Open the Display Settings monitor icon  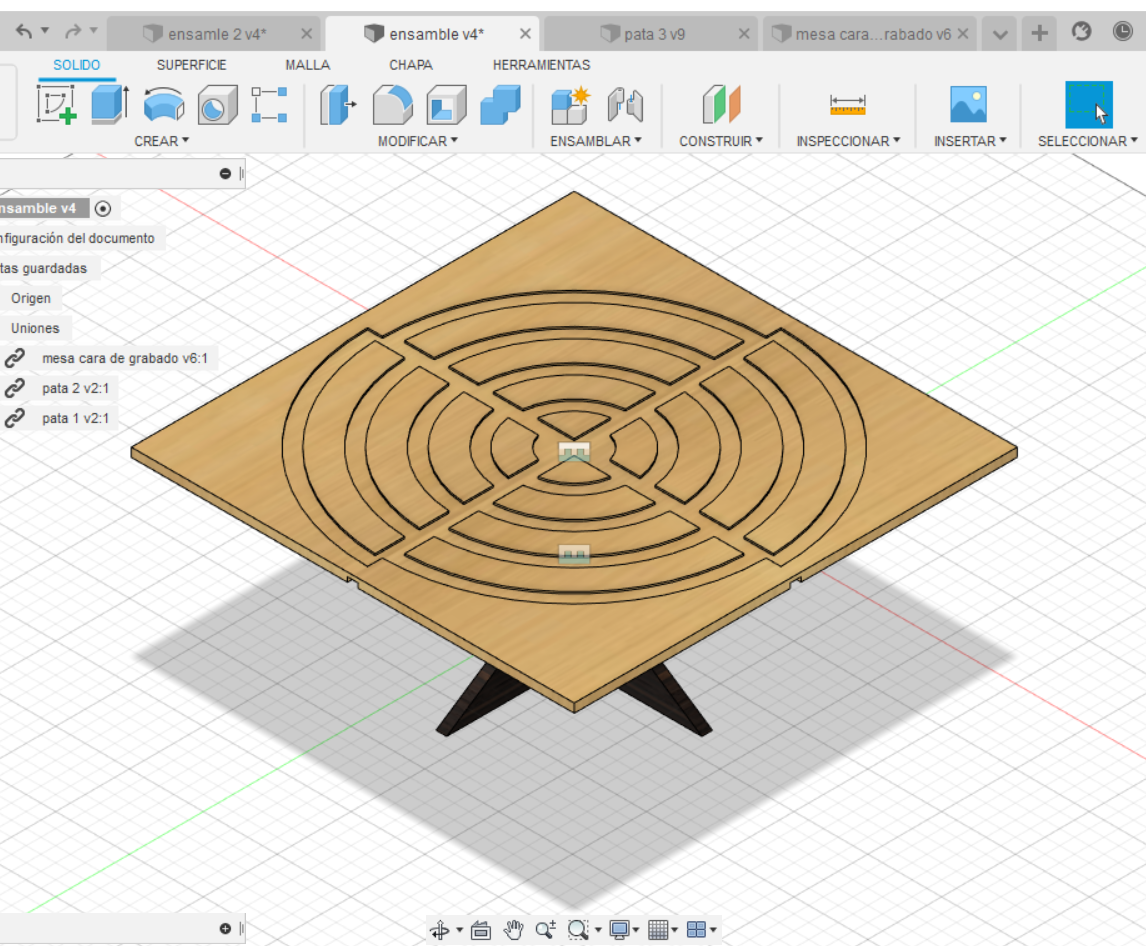click(x=620, y=930)
